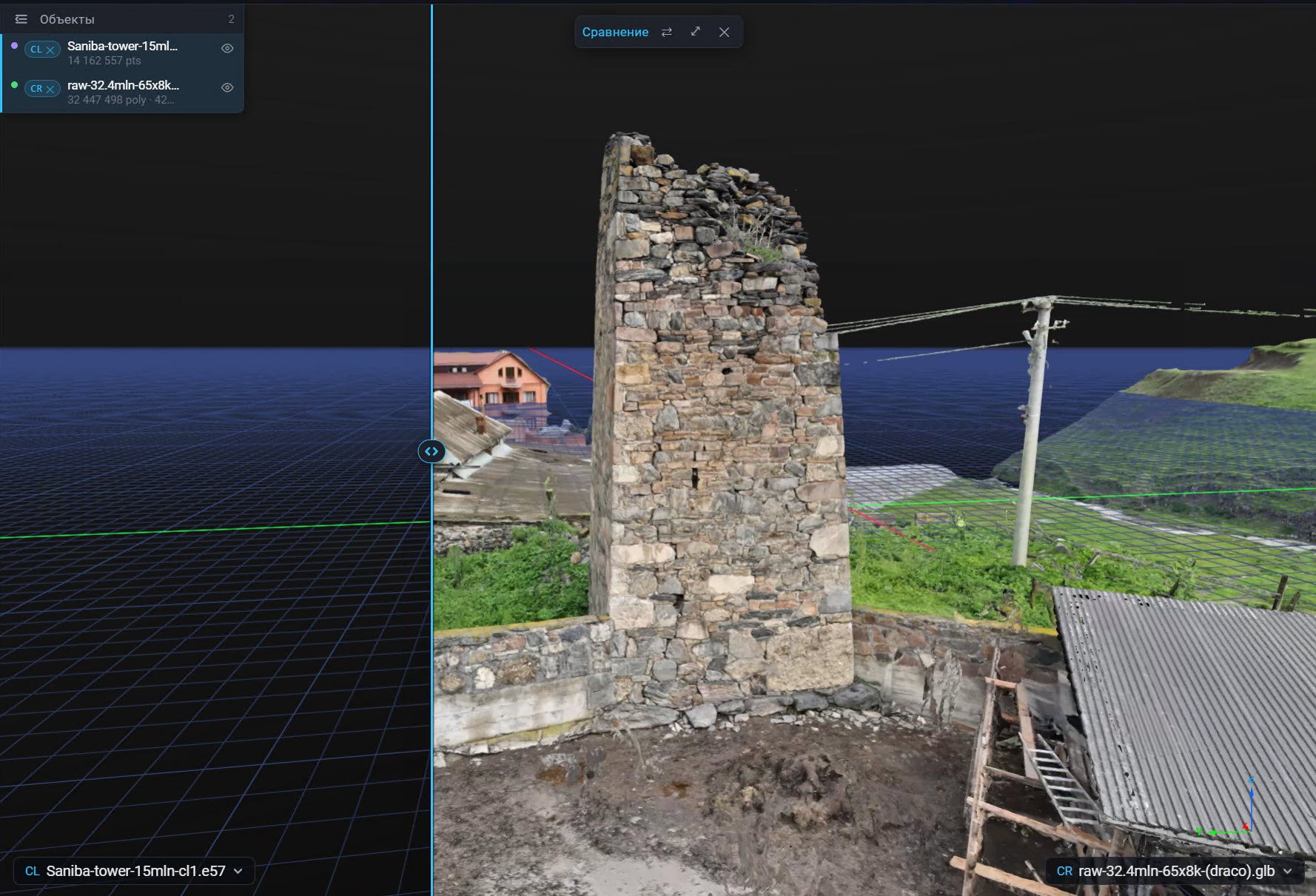The image size is (1316, 896).
Task: Open the CL Saniba-tower-15mln-cl1.e57 dropdown
Action: click(134, 871)
